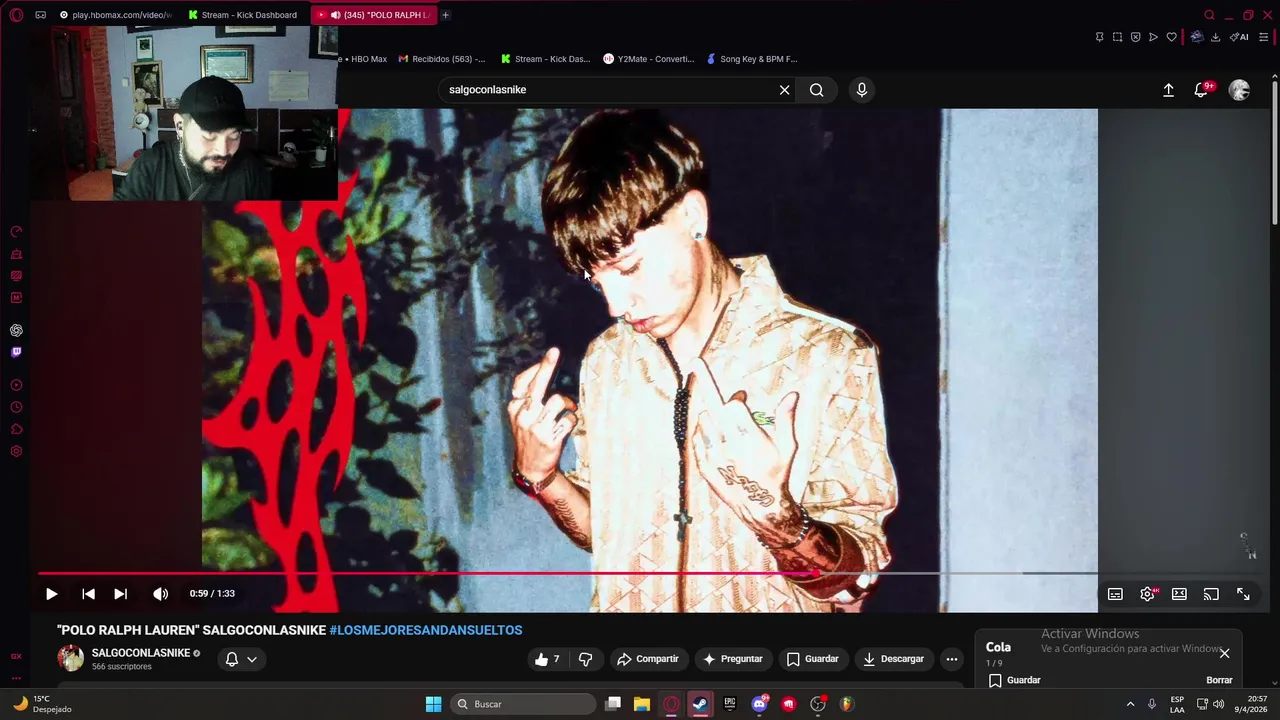
Task: Open the SALGOCONLASNIKE channel name
Action: [x=141, y=653]
